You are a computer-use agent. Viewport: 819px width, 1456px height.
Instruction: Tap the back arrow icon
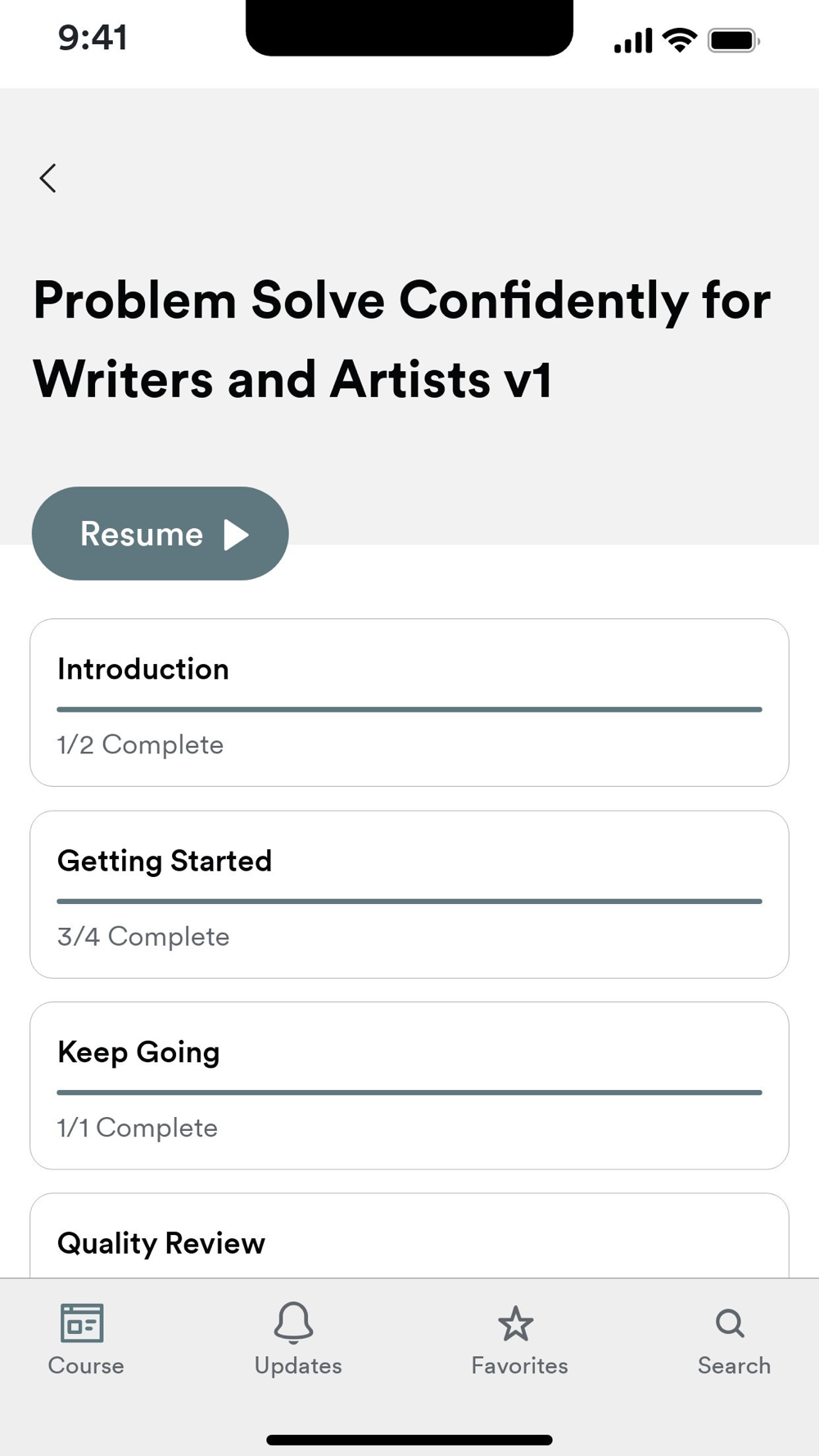coord(48,178)
